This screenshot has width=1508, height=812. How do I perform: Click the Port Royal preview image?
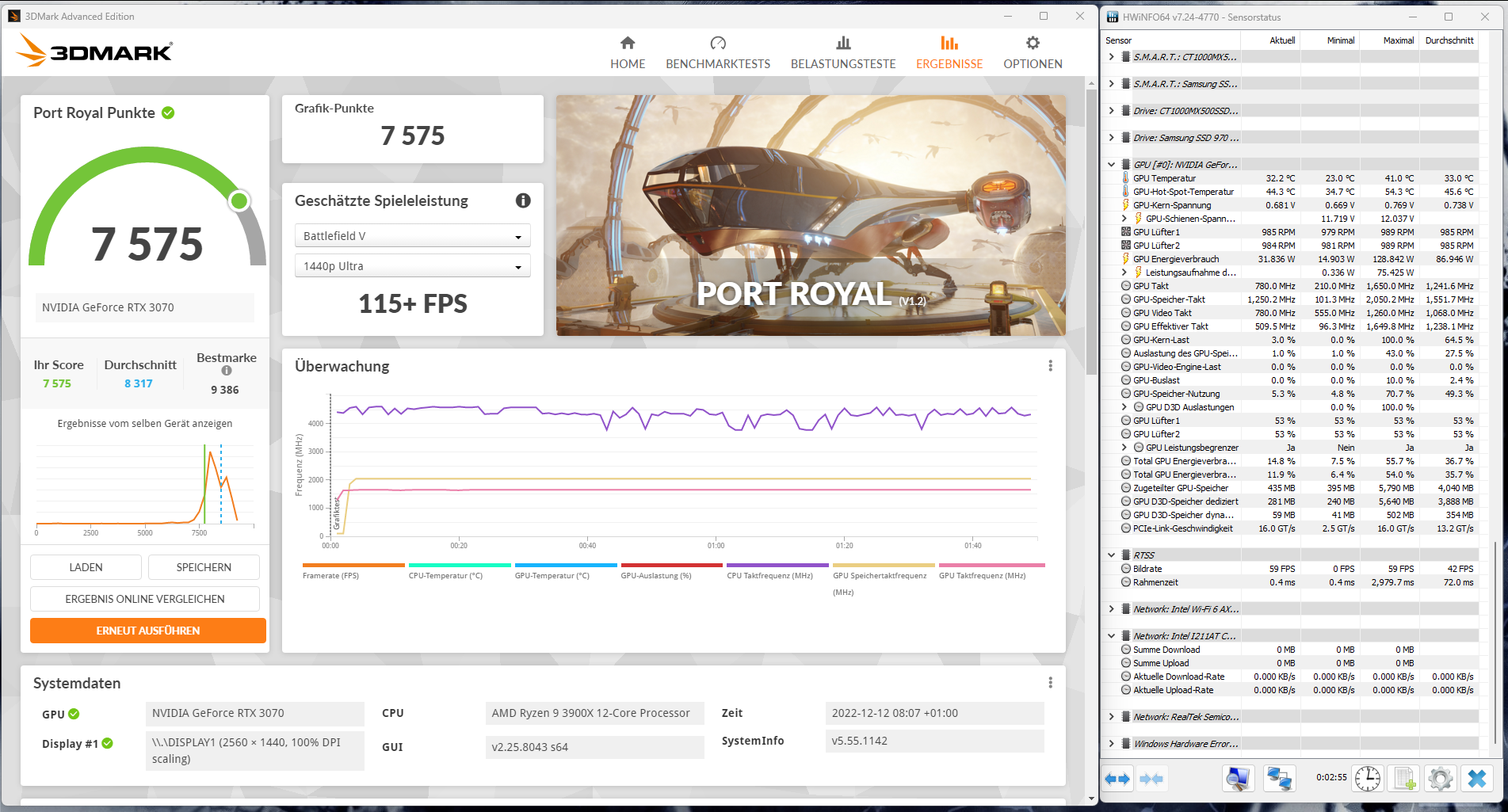(811, 215)
